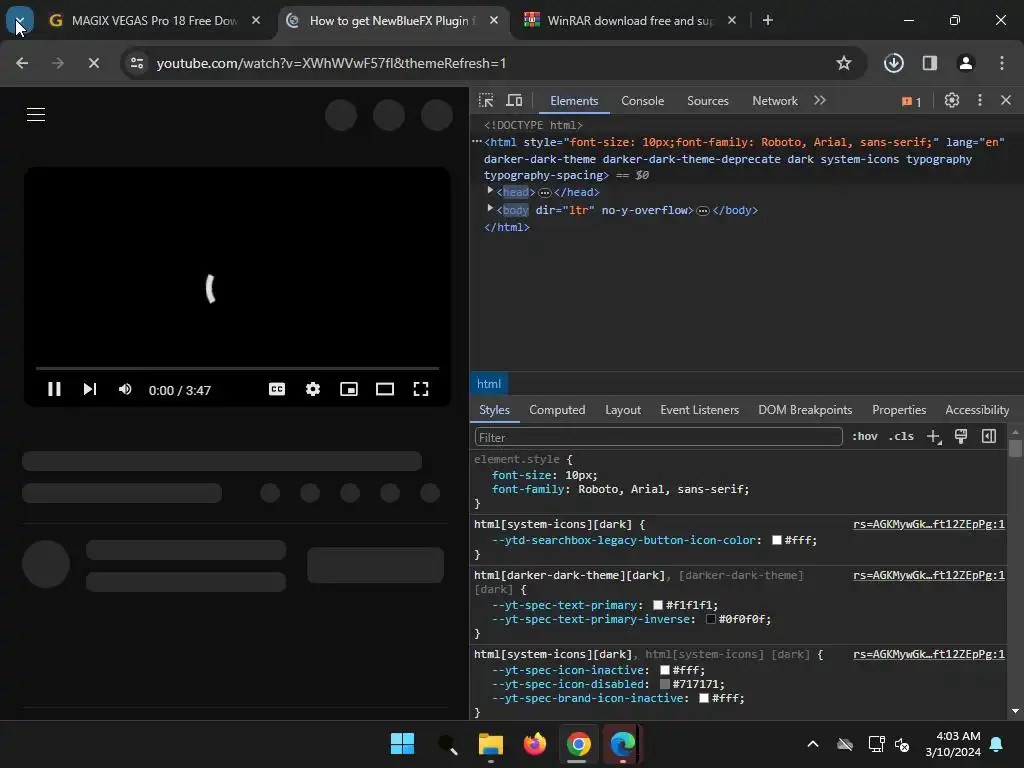Viewport: 1024px width, 768px height.
Task: Open video player settings gear
Action: point(313,389)
